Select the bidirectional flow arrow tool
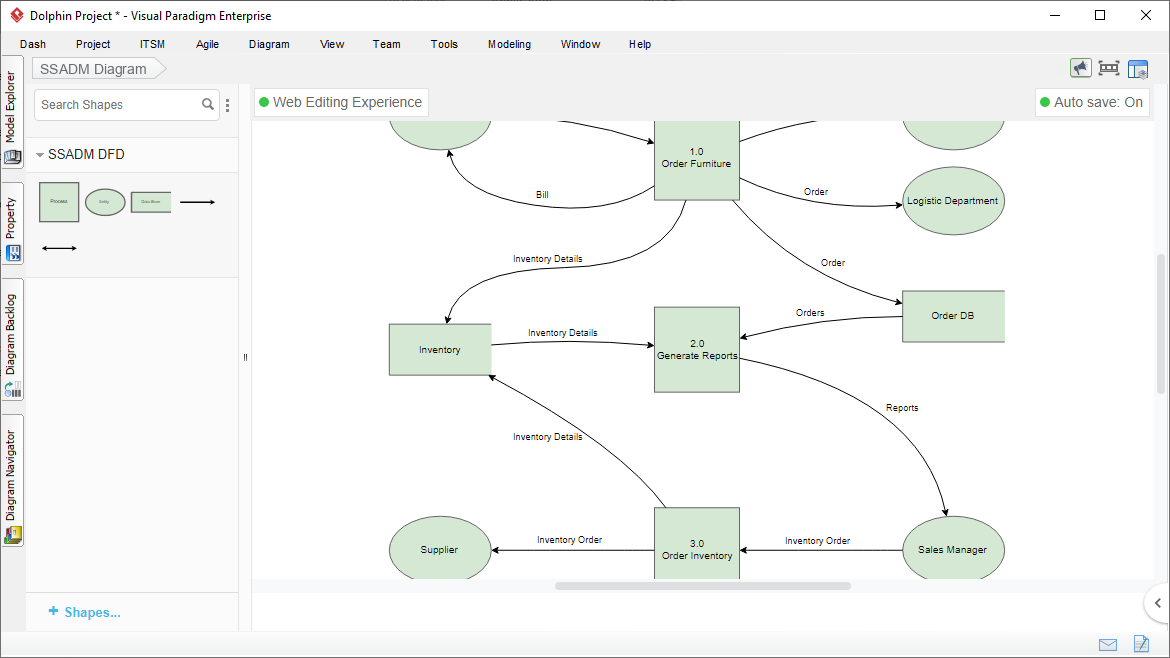This screenshot has height=658, width=1170. 58,247
